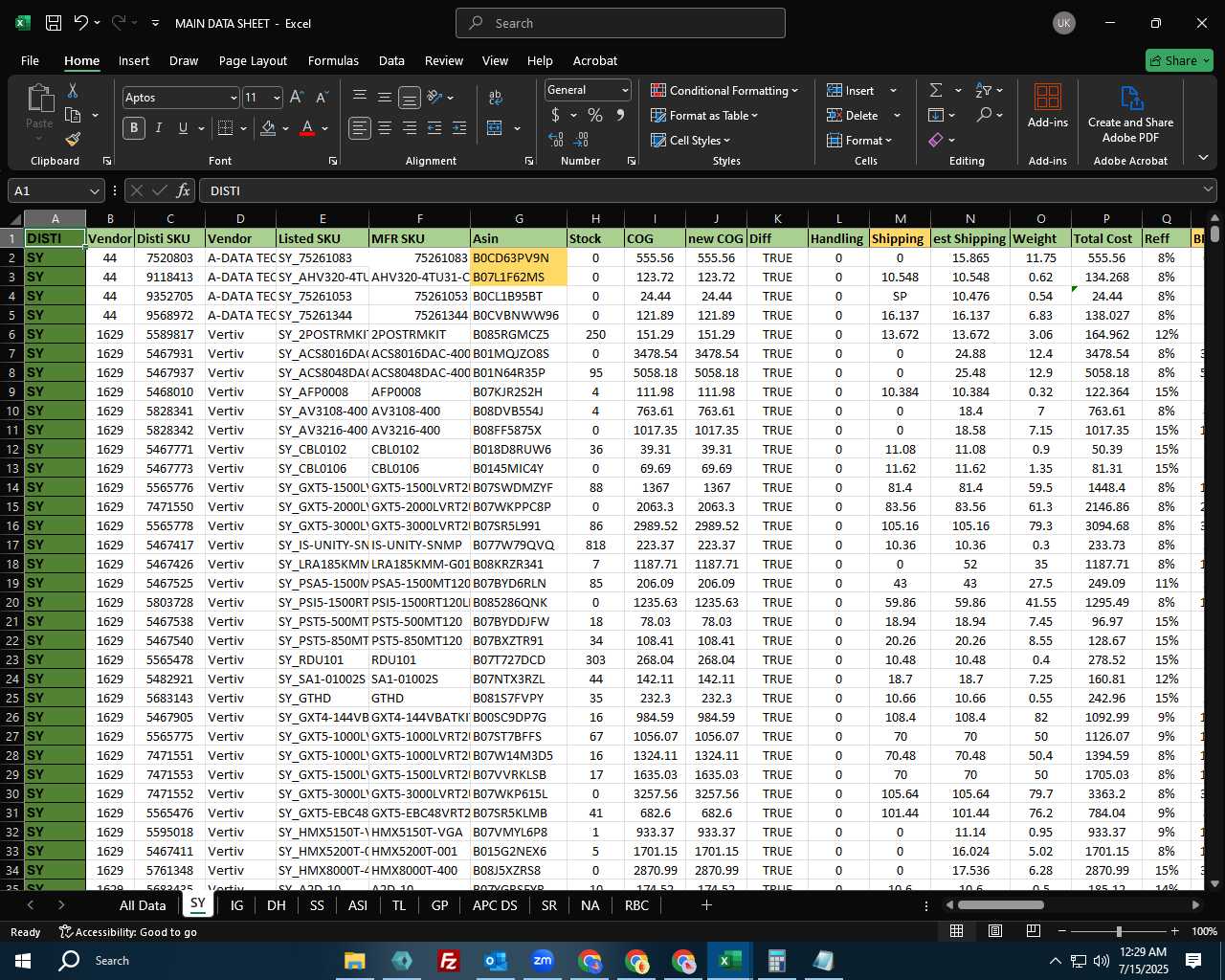
Task: Open the font size dropdown
Action: coord(277,98)
